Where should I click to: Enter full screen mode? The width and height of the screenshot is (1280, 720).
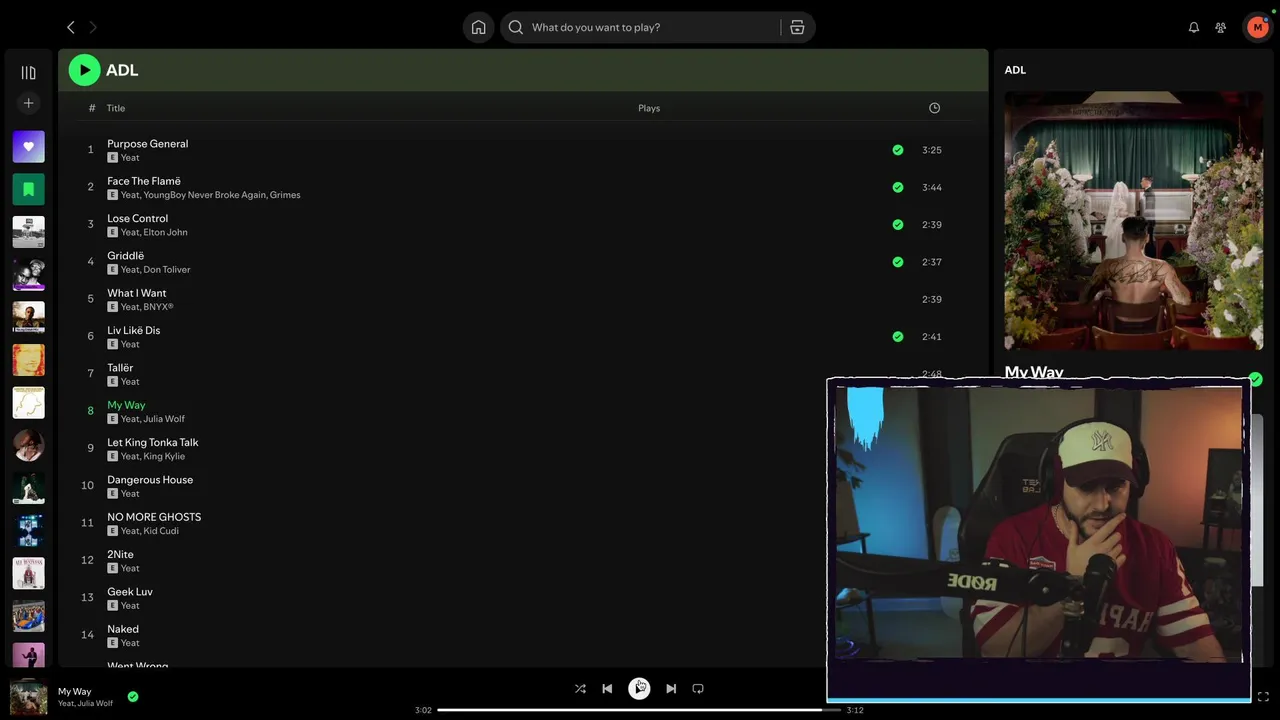tap(1263, 696)
